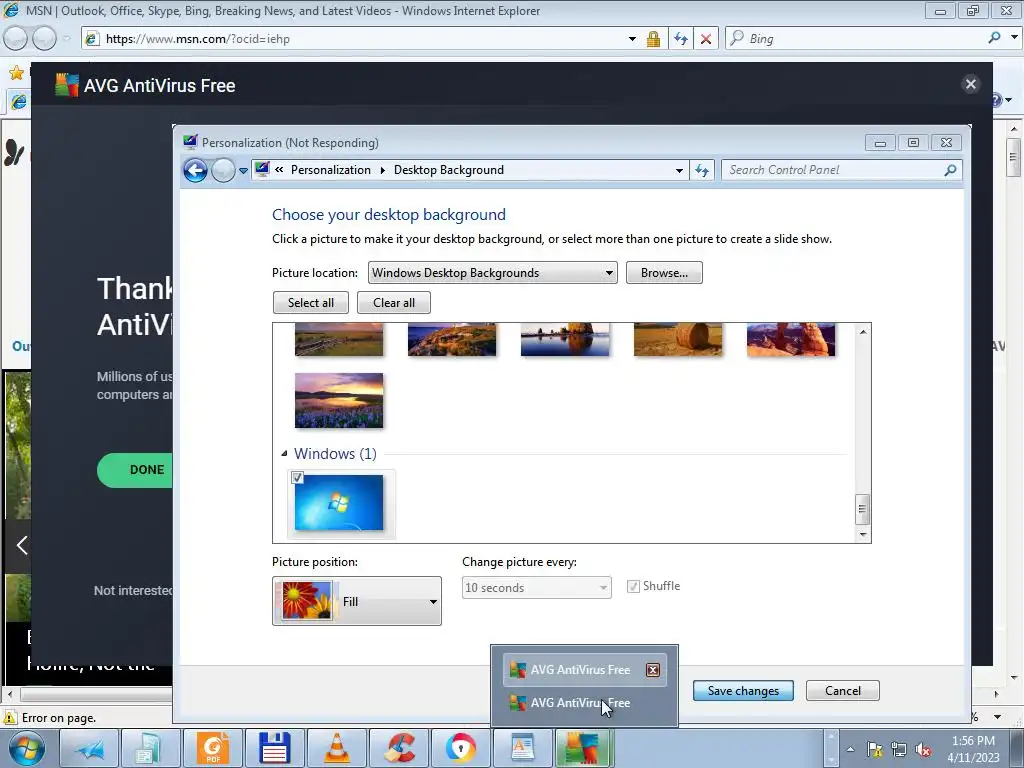
Task: Open the Windows Start menu orb
Action: (x=26, y=748)
